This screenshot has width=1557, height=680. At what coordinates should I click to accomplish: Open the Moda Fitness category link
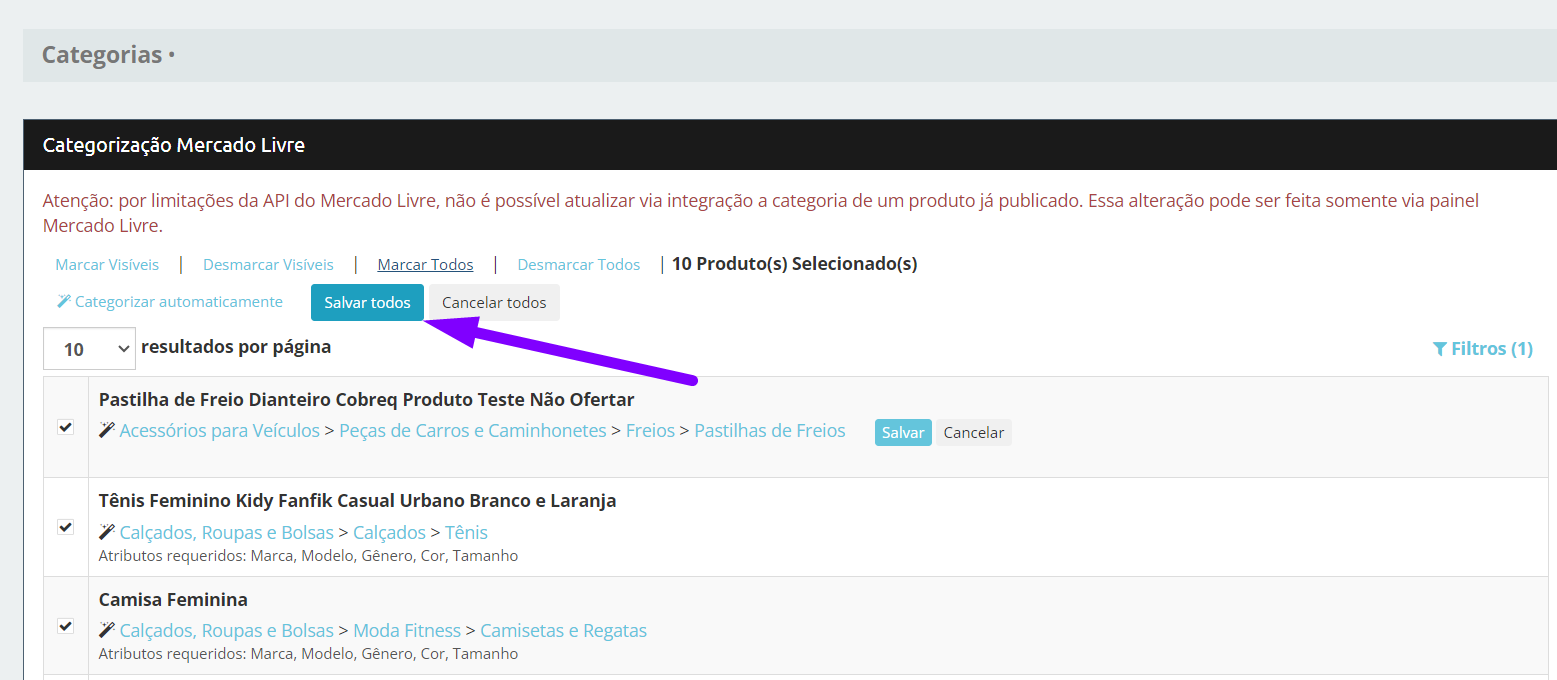coord(407,631)
